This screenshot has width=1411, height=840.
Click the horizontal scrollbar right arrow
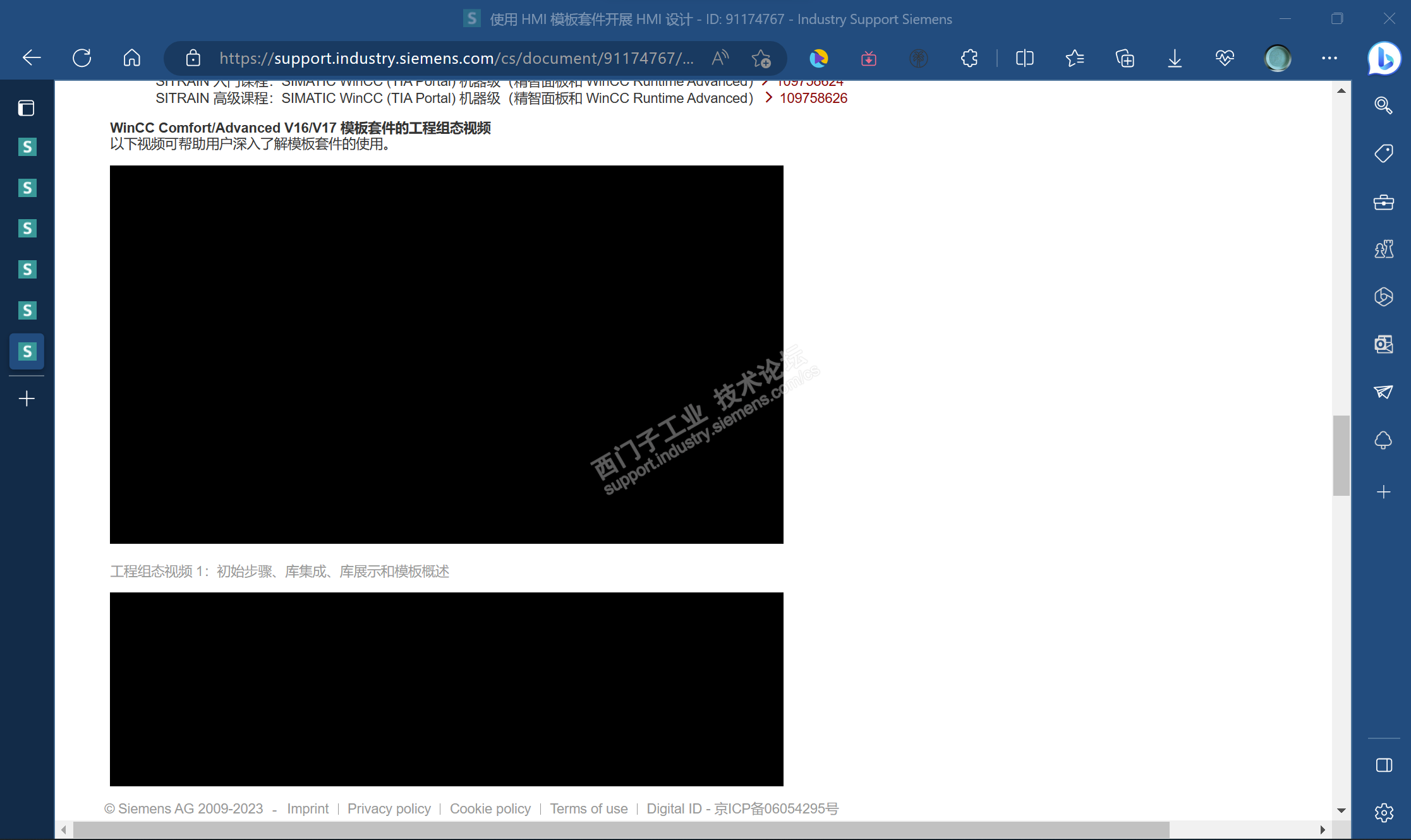1323,829
